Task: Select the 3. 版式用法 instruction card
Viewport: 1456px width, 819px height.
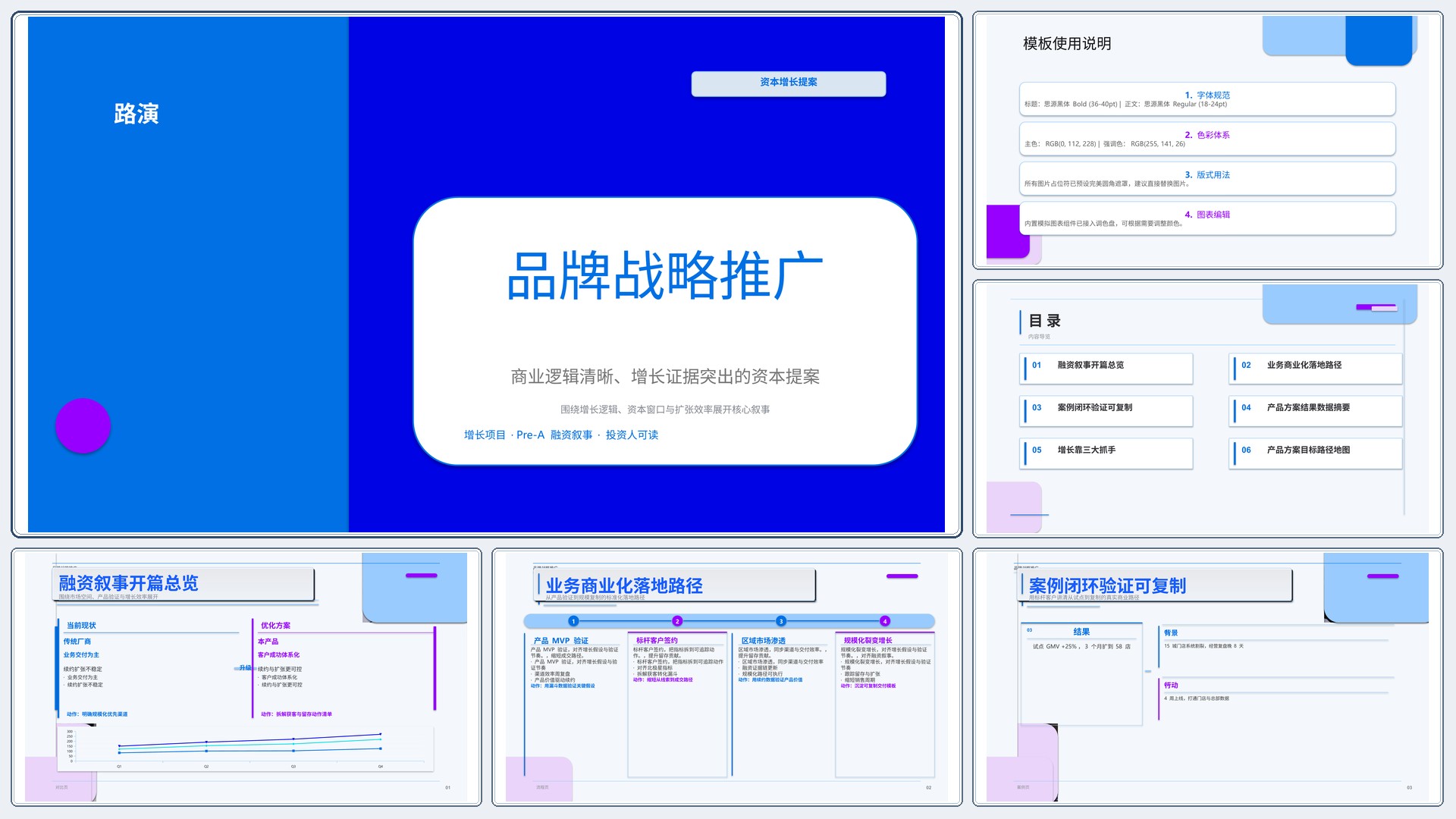Action: tap(1207, 179)
